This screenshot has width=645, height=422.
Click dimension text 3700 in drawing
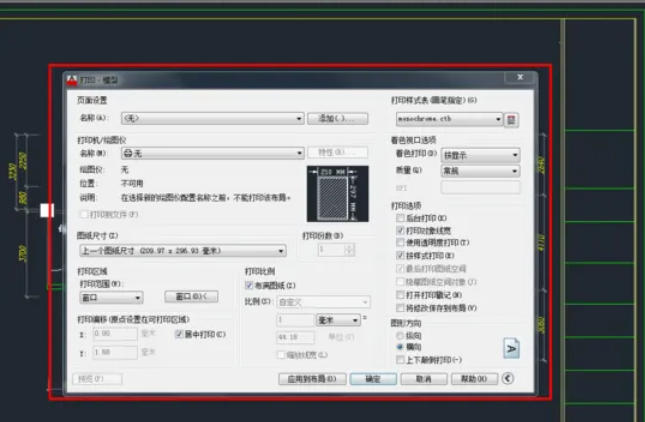23,253
